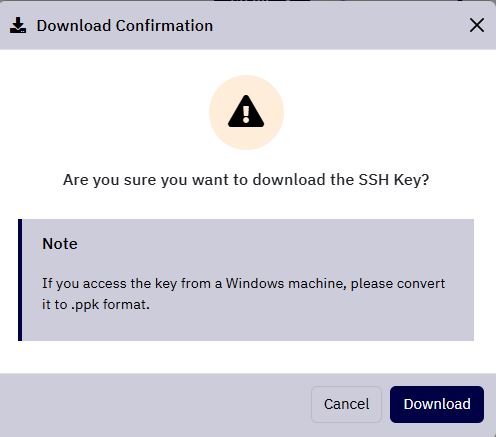The height and width of the screenshot is (437, 496).
Task: Click the SSH Key confirmation question
Action: (x=246, y=180)
